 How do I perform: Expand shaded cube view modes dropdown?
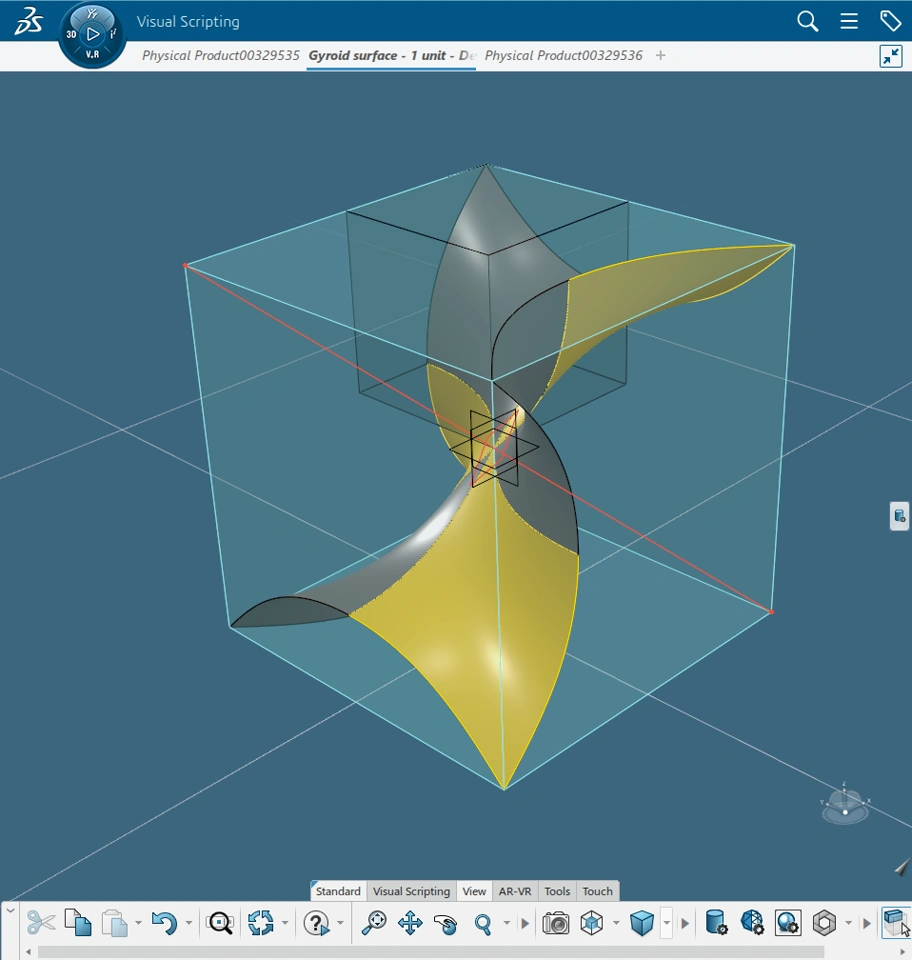point(667,923)
